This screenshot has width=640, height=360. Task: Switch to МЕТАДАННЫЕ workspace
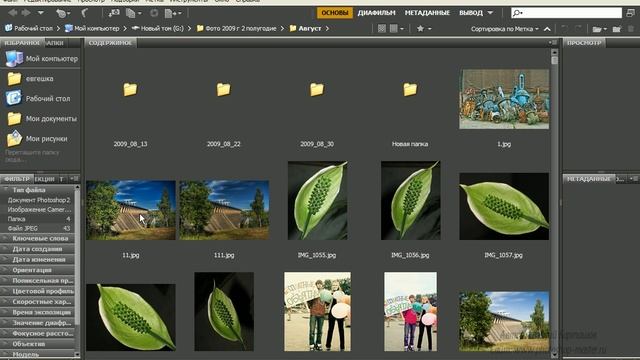point(427,13)
